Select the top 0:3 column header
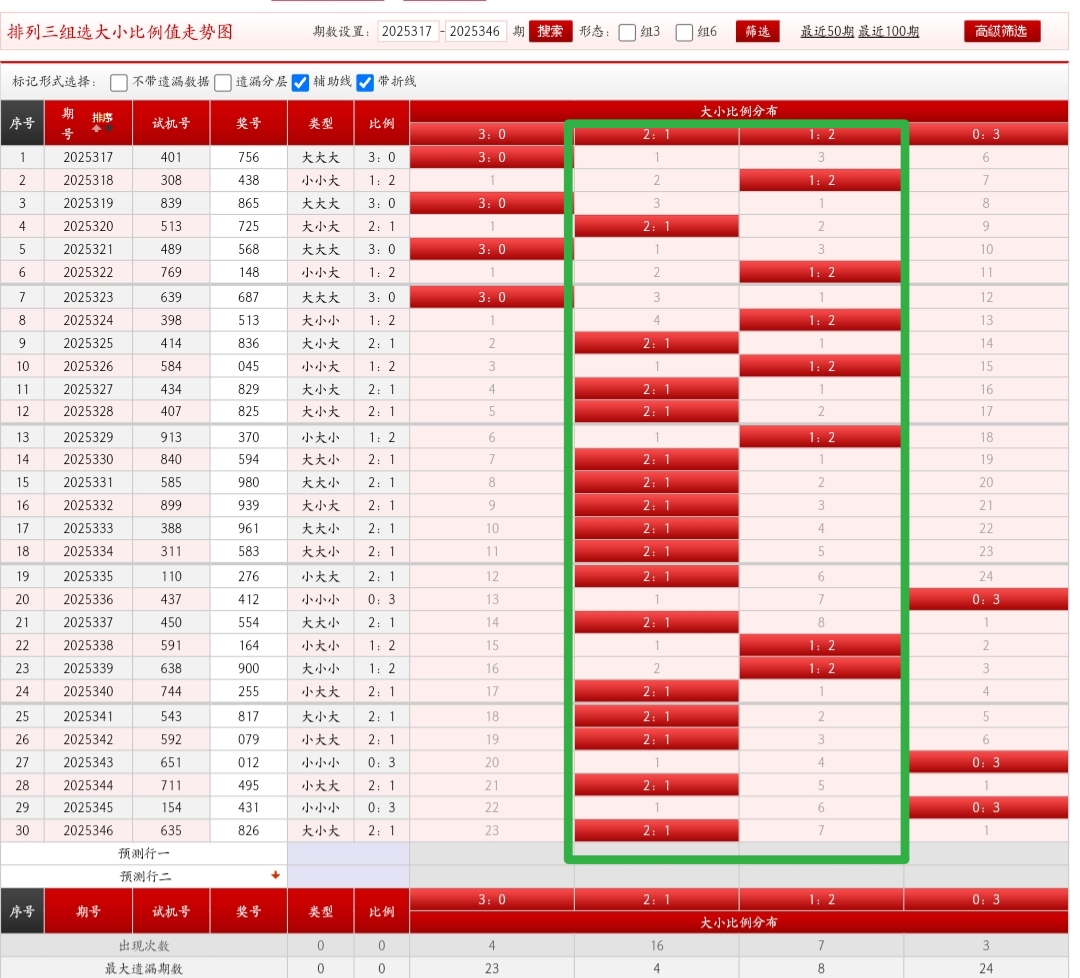The width and height of the screenshot is (1080, 978). [985, 134]
